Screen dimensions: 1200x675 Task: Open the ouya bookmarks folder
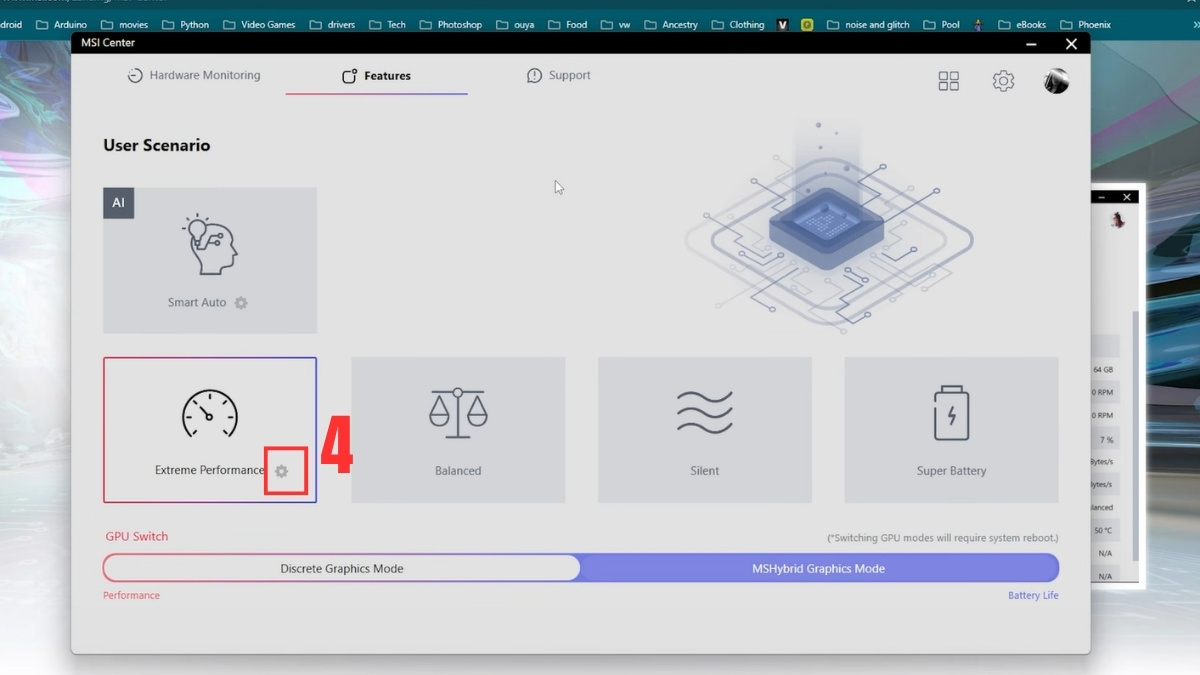(x=515, y=24)
